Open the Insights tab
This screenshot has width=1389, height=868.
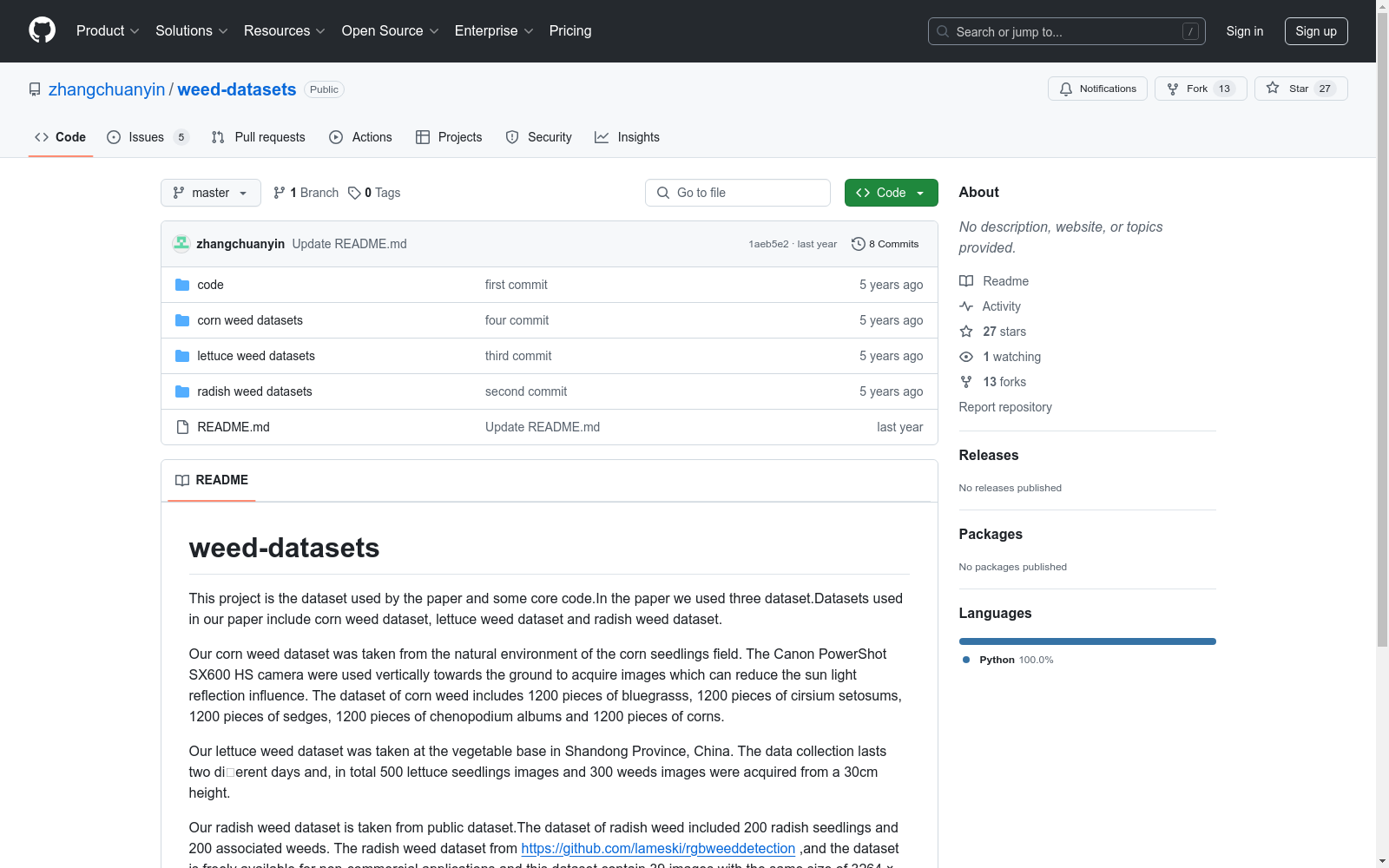(x=627, y=137)
